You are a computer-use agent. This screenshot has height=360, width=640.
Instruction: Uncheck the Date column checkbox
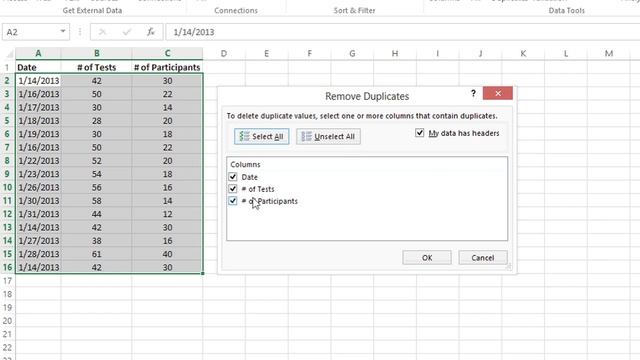233,177
